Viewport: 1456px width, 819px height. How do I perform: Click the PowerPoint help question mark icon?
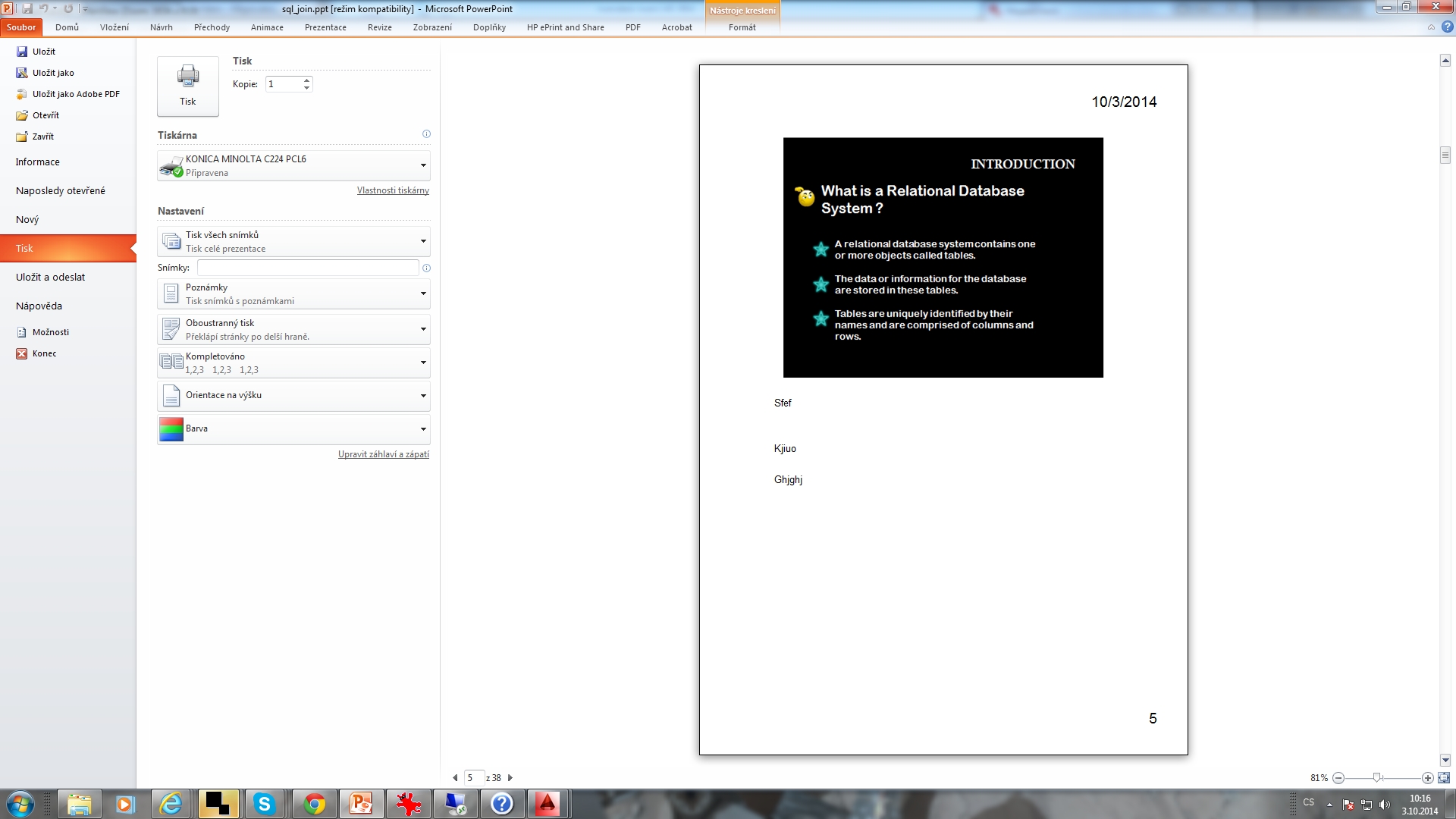point(1447,27)
